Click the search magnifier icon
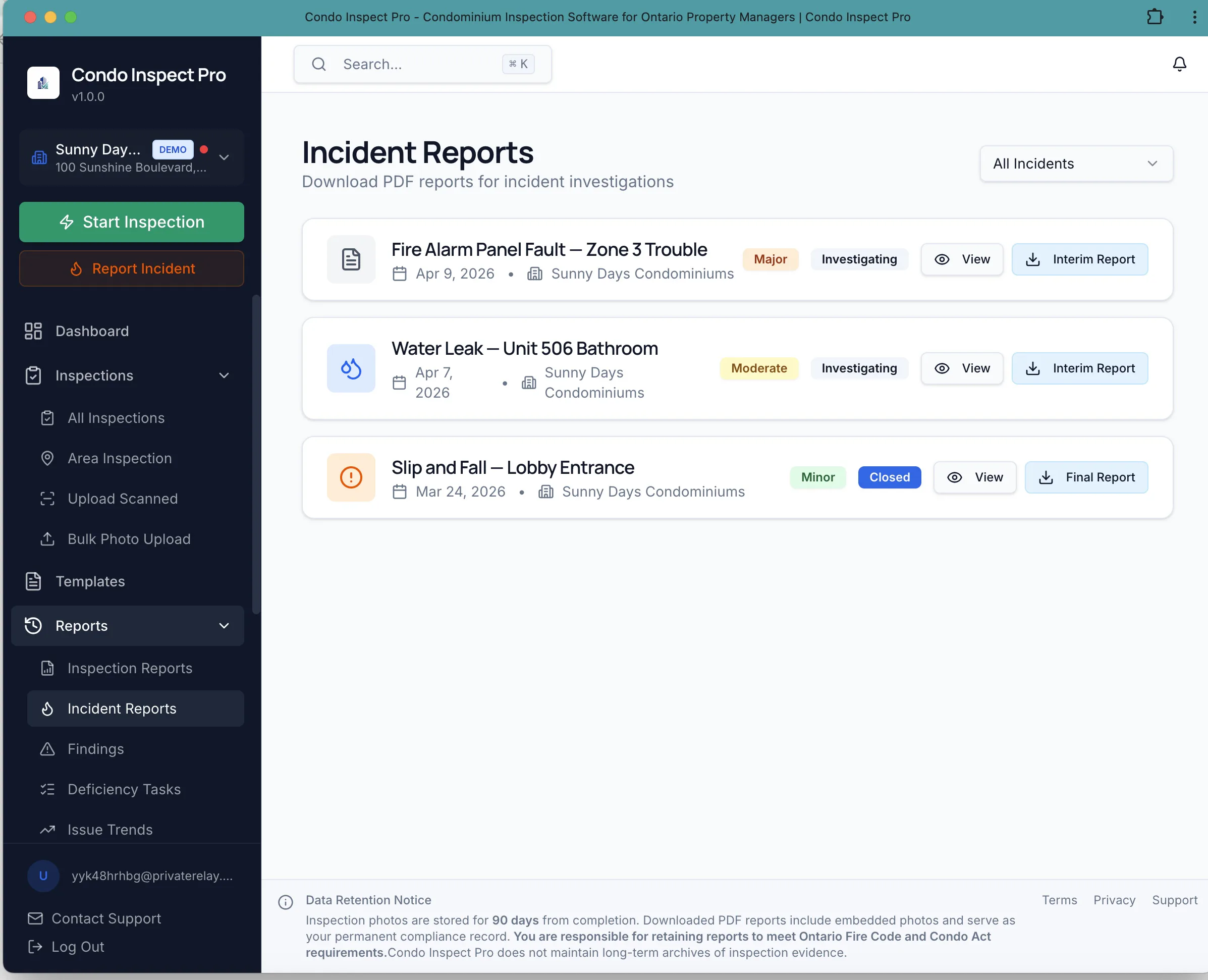 [x=319, y=65]
